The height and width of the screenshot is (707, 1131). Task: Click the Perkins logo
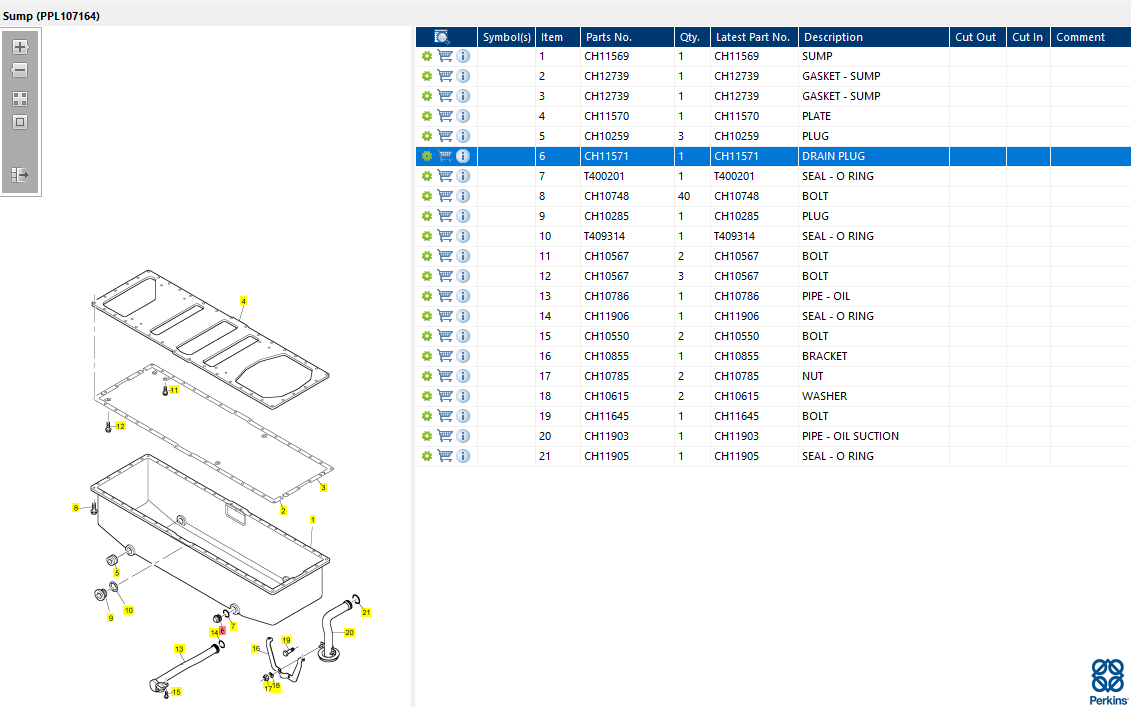point(1106,681)
